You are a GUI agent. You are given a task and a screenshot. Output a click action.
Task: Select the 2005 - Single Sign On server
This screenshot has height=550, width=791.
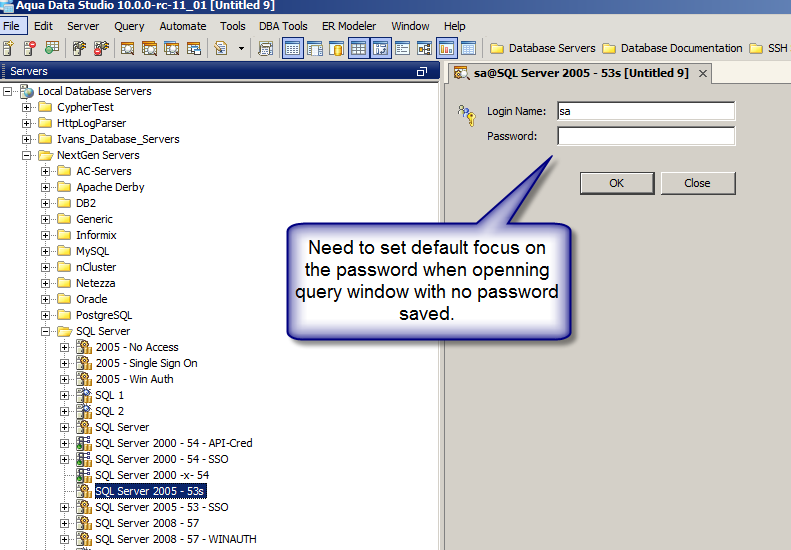tap(146, 363)
